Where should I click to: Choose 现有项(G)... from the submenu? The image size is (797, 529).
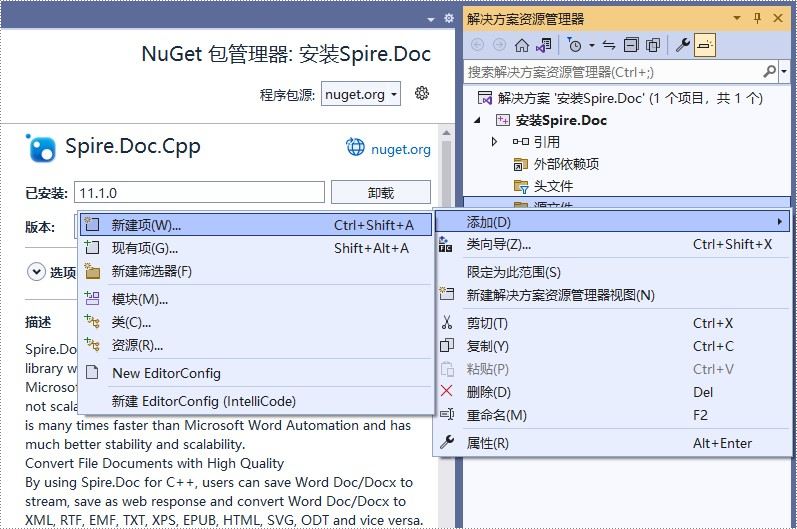[256, 248]
